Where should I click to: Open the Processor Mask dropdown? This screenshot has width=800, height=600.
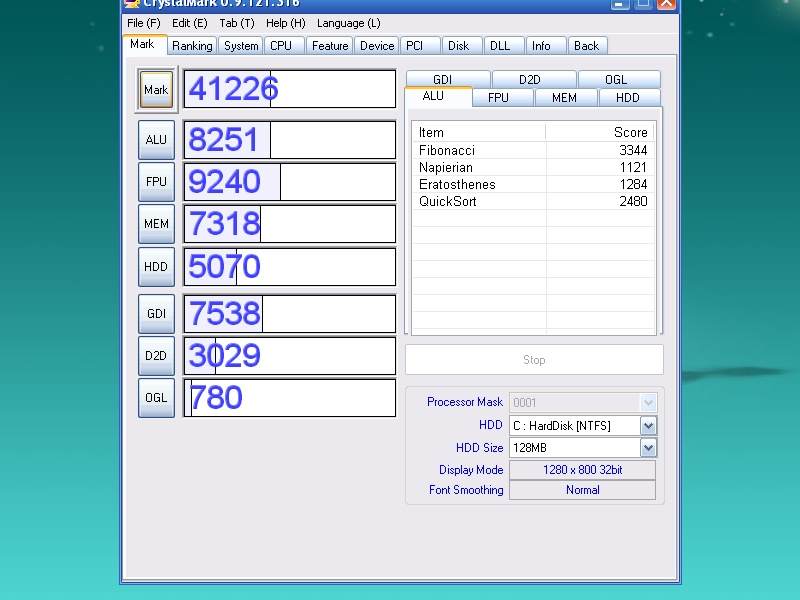pyautogui.click(x=648, y=403)
